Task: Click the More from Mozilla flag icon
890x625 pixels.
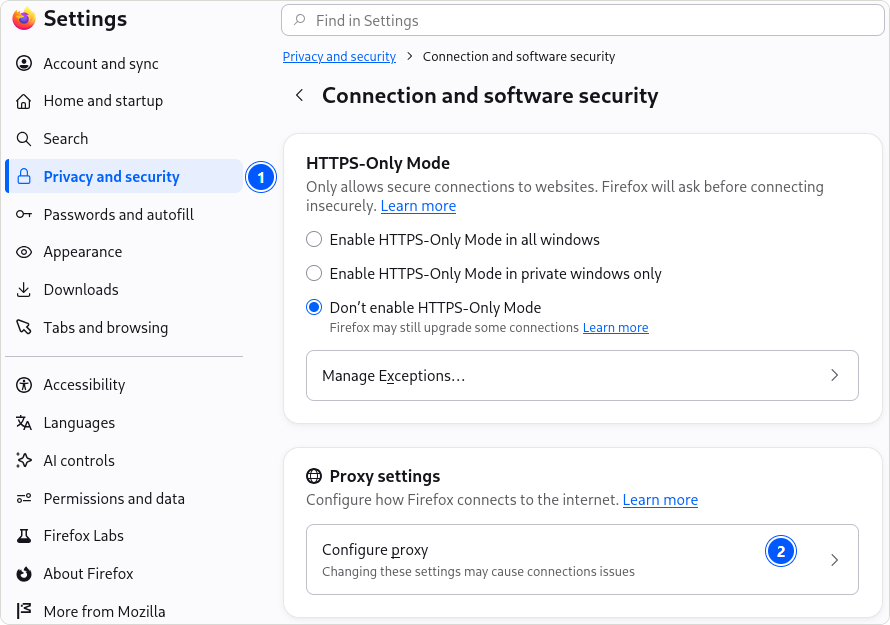Action: click(x=24, y=611)
